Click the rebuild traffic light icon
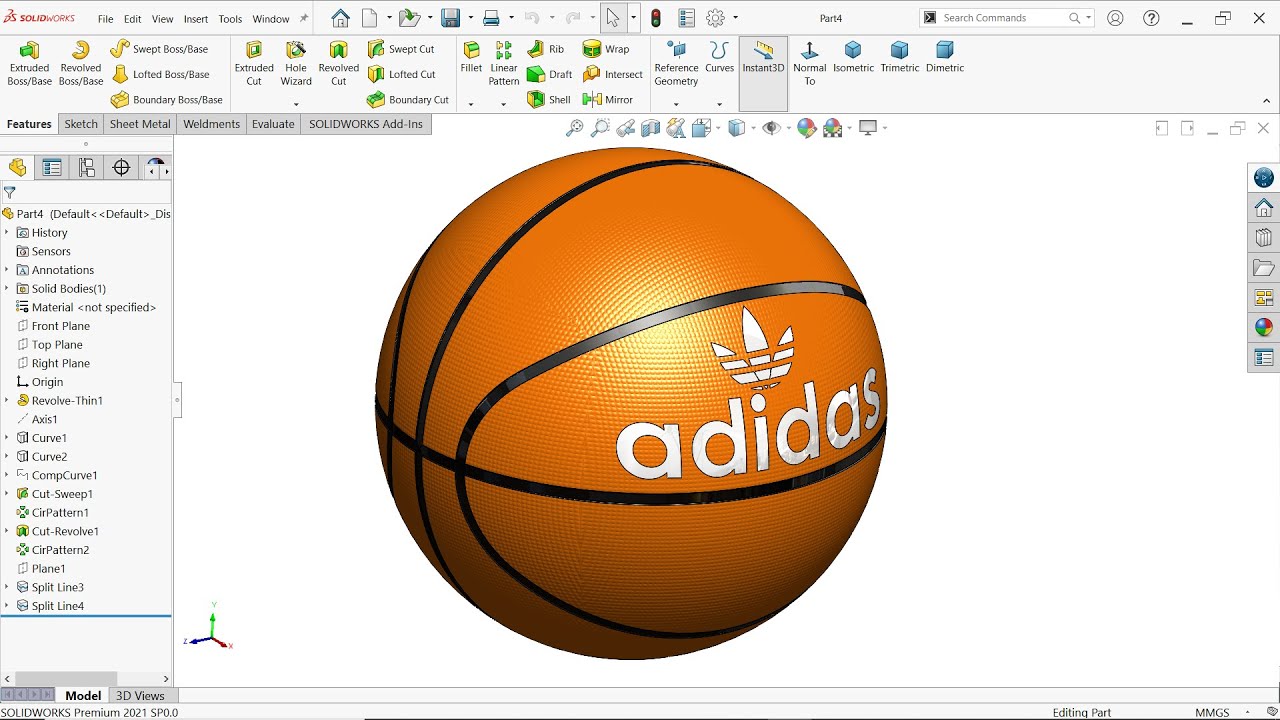Screen dimensions: 1280x720 coord(656,18)
